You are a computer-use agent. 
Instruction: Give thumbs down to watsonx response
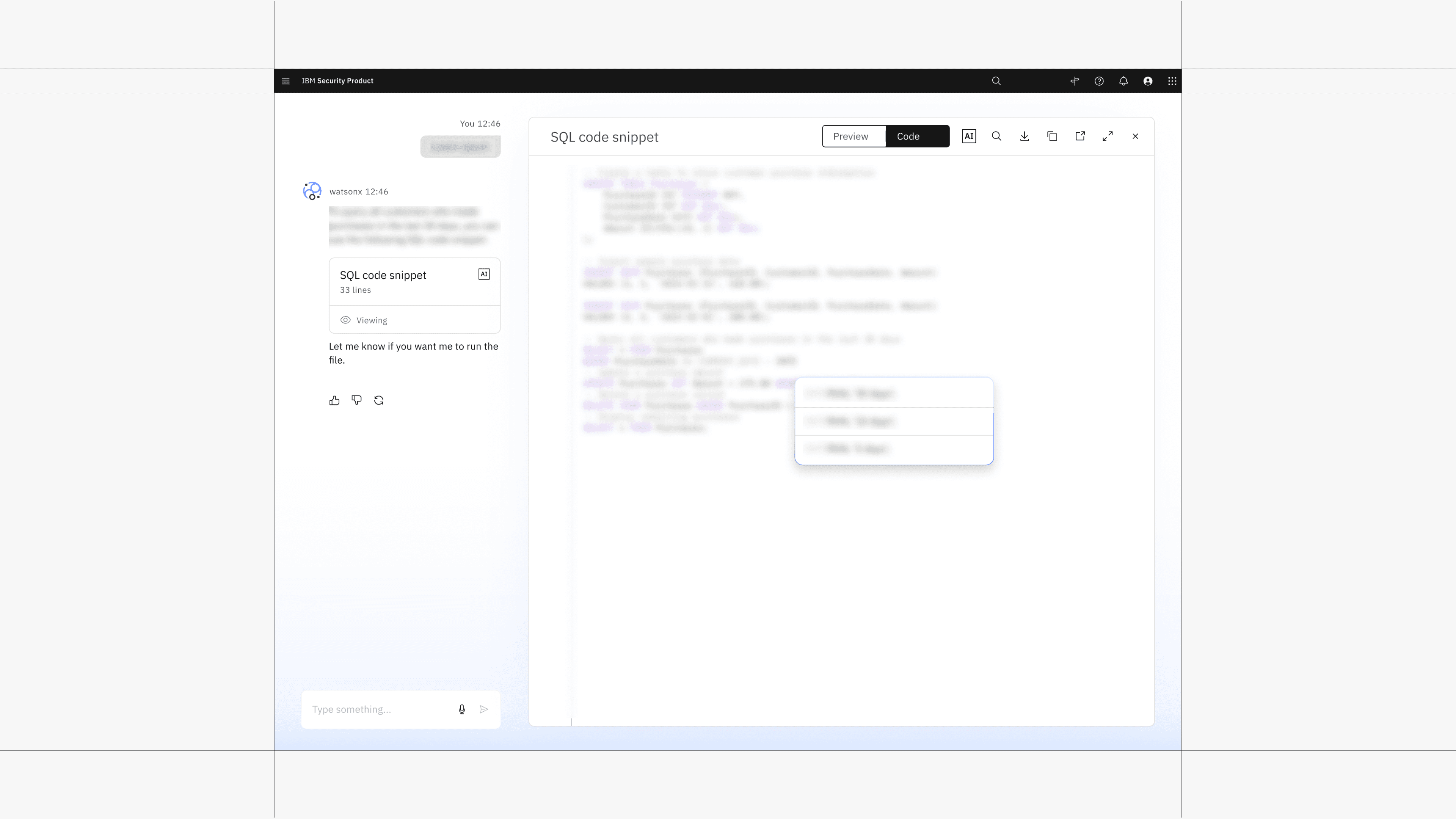(356, 400)
